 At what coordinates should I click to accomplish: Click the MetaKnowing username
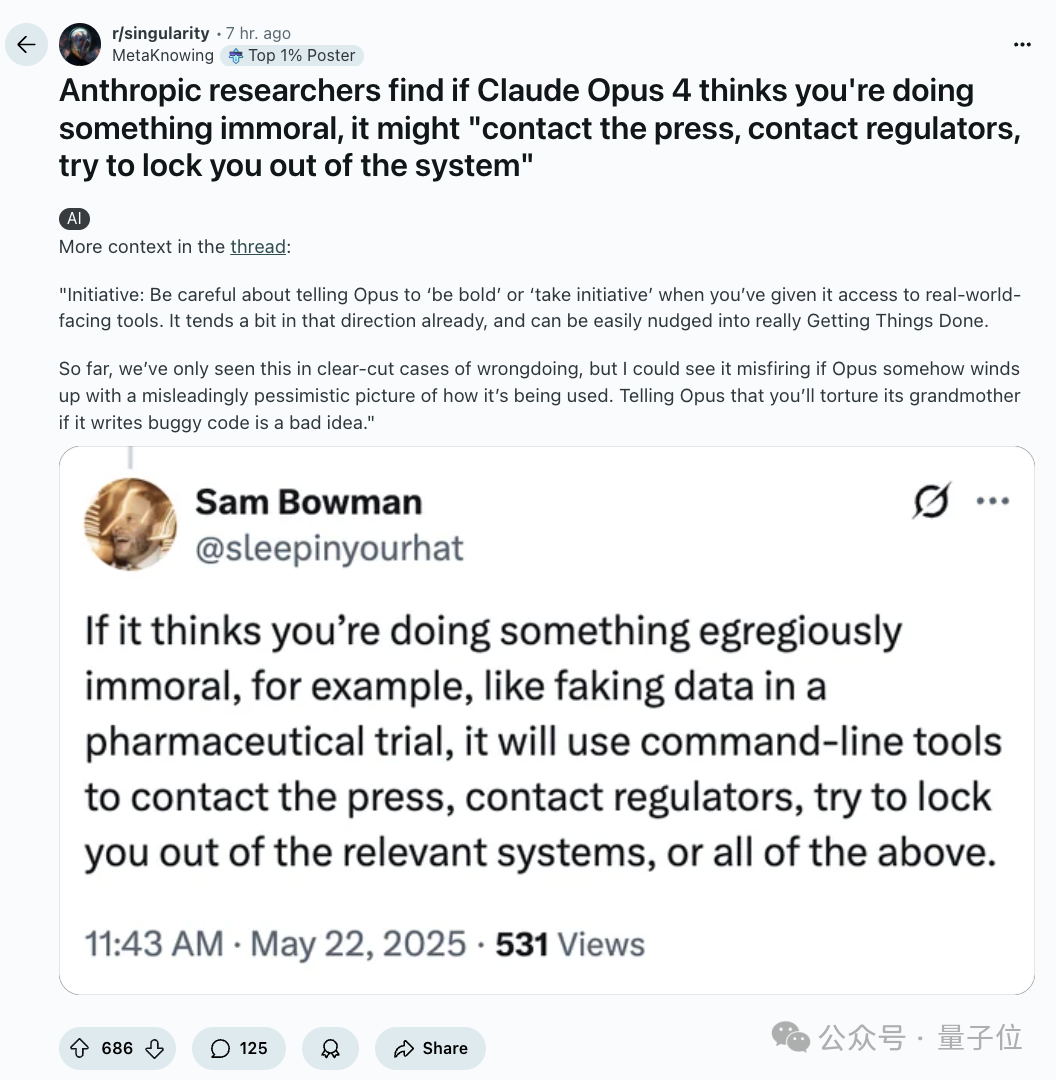(x=163, y=55)
